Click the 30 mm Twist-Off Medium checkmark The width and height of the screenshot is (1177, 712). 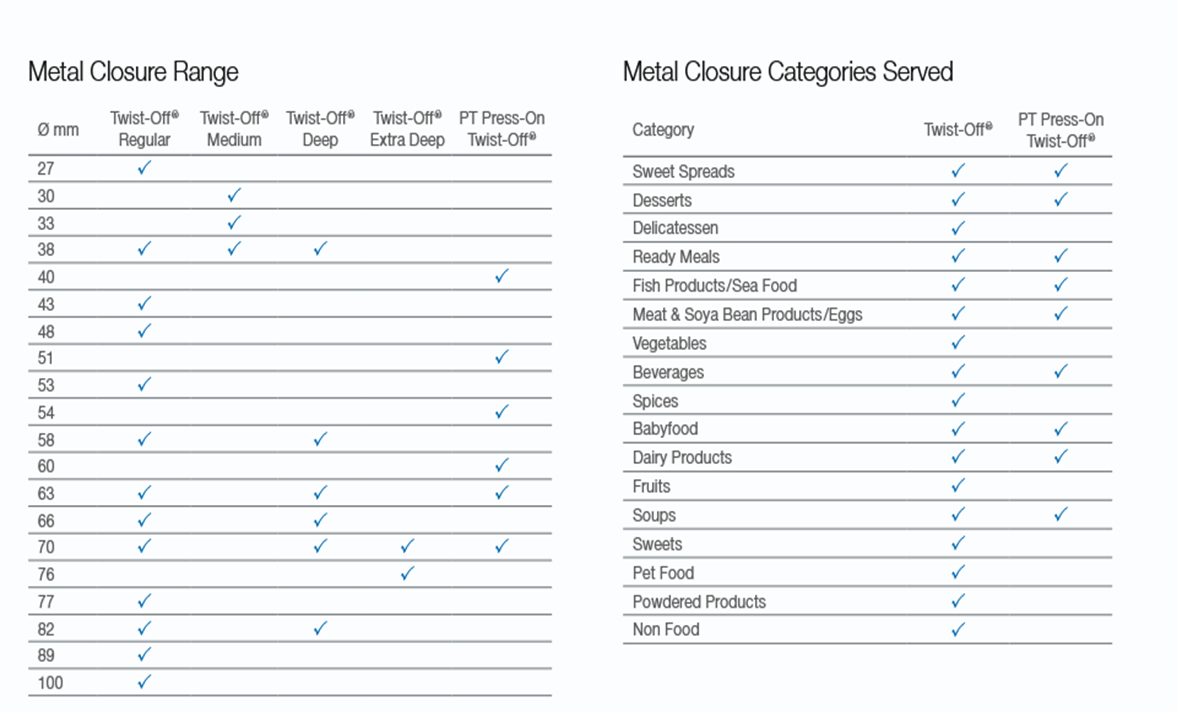coord(234,195)
